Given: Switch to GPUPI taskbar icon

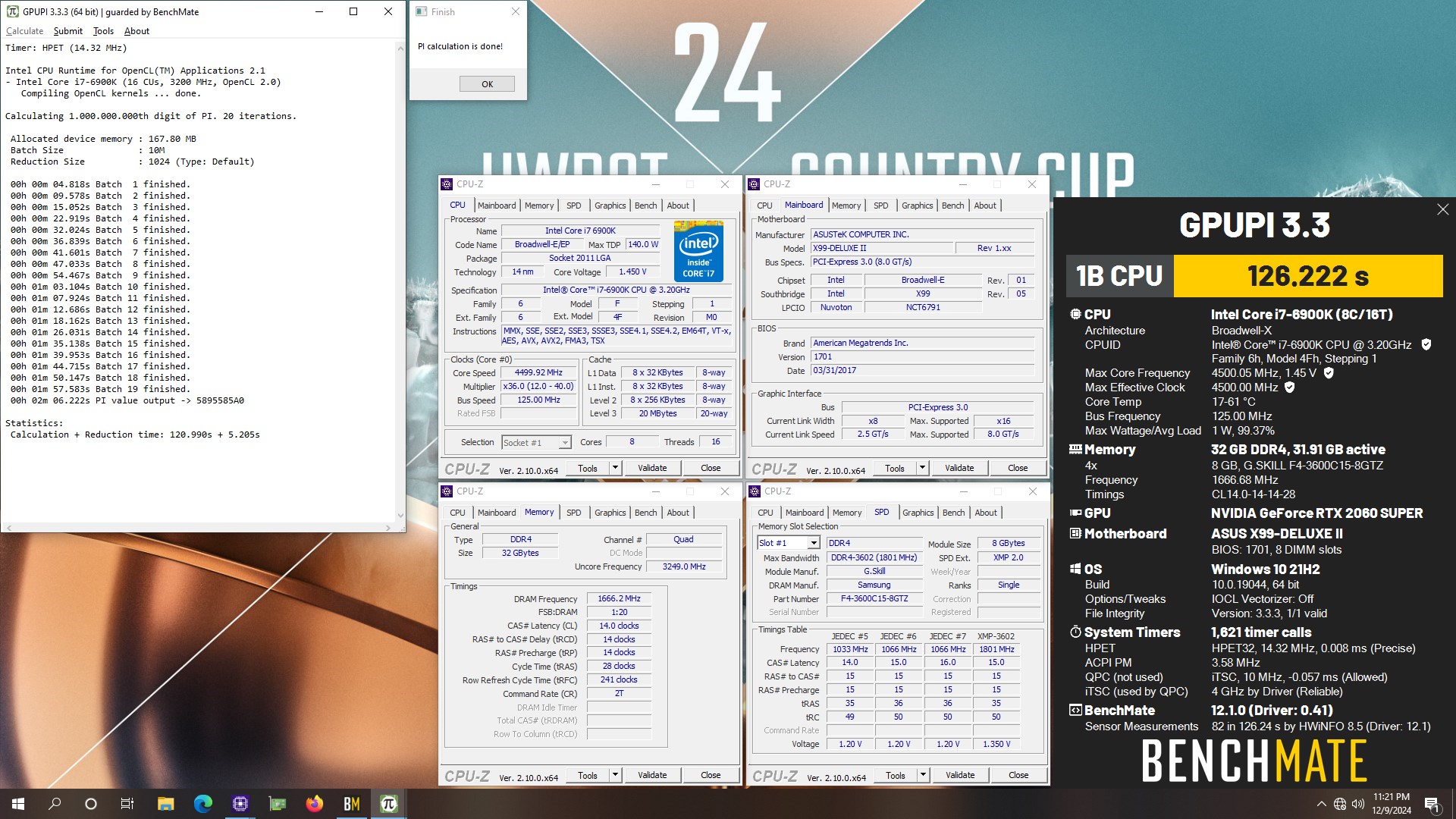Looking at the screenshot, I should pos(389,804).
